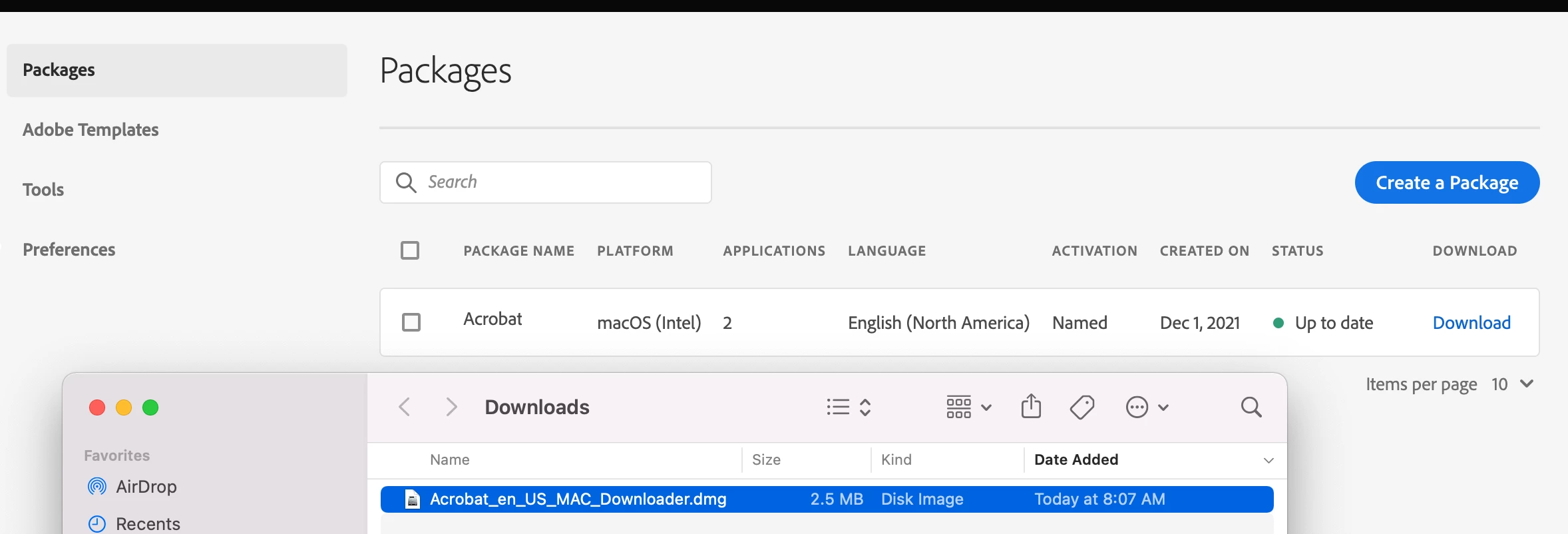This screenshot has width=1568, height=534.
Task: Sort by PACKAGE NAME column header
Action: pyautogui.click(x=519, y=251)
